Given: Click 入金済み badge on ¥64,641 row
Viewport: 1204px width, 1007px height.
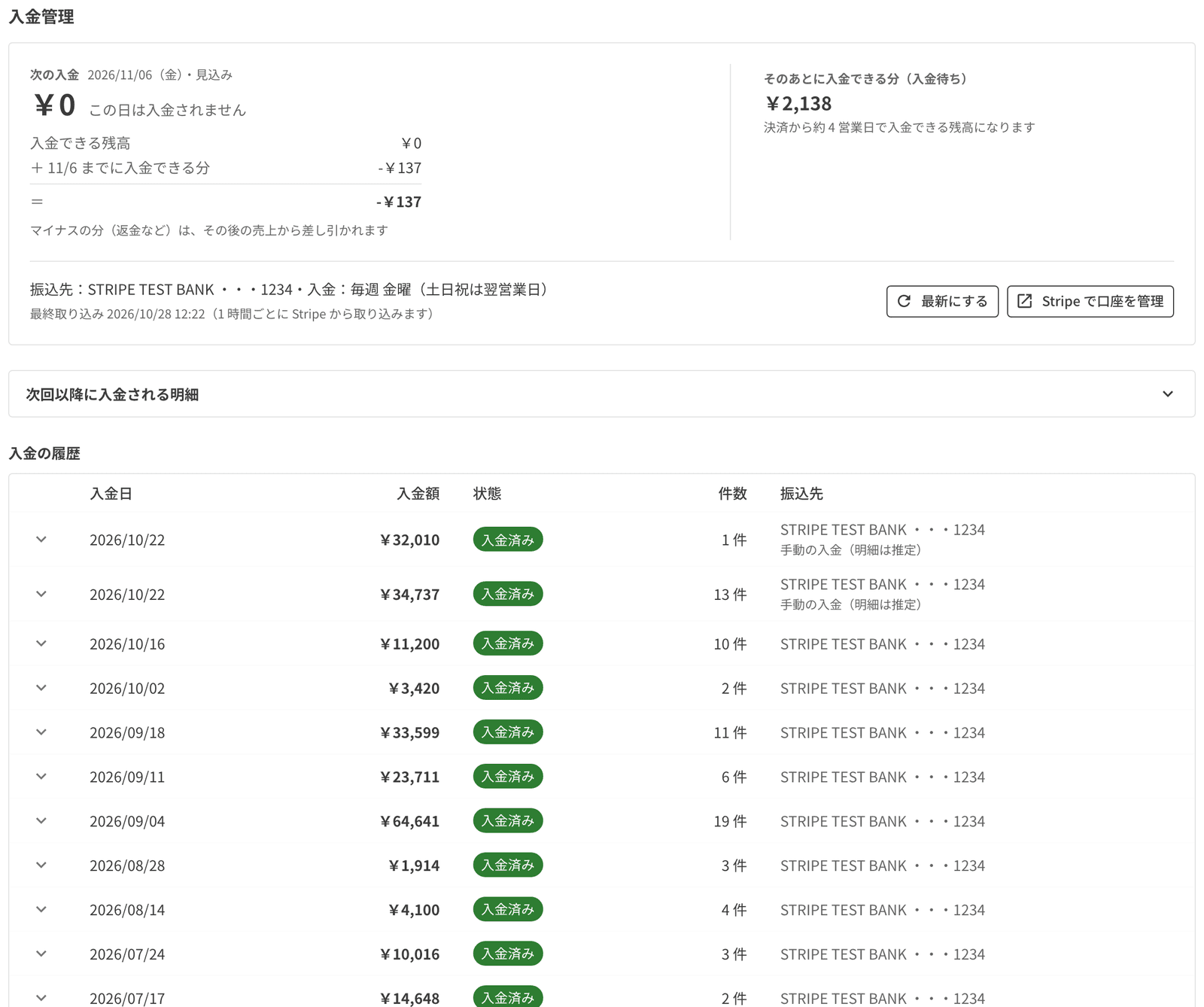Looking at the screenshot, I should [x=508, y=821].
